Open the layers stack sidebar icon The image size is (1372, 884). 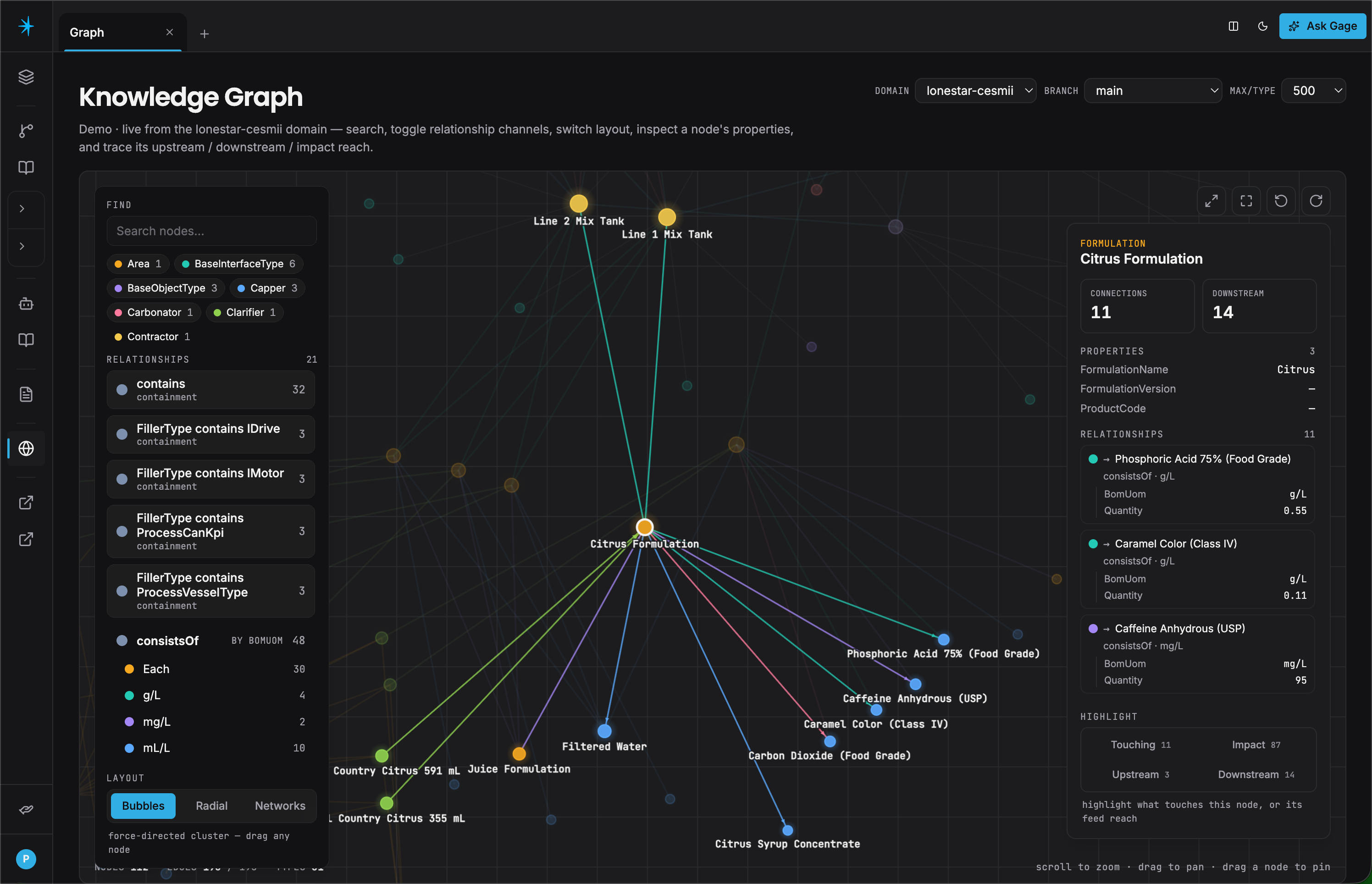26,77
